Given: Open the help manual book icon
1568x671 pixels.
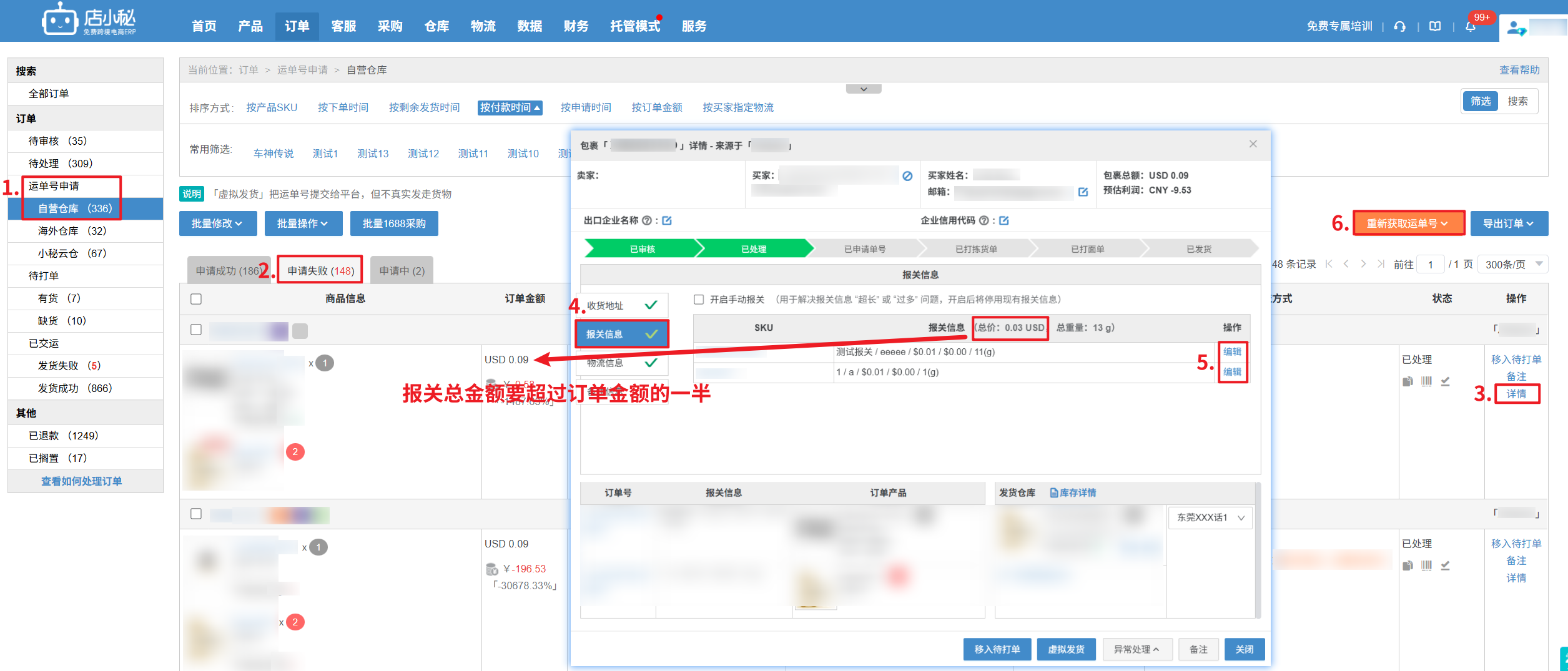Looking at the screenshot, I should click(1435, 26).
